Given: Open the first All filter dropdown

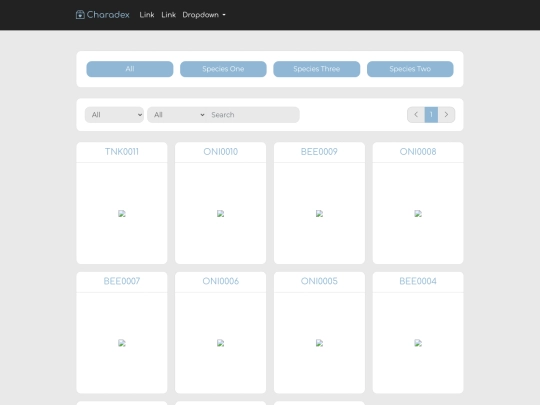Looking at the screenshot, I should 114,115.
